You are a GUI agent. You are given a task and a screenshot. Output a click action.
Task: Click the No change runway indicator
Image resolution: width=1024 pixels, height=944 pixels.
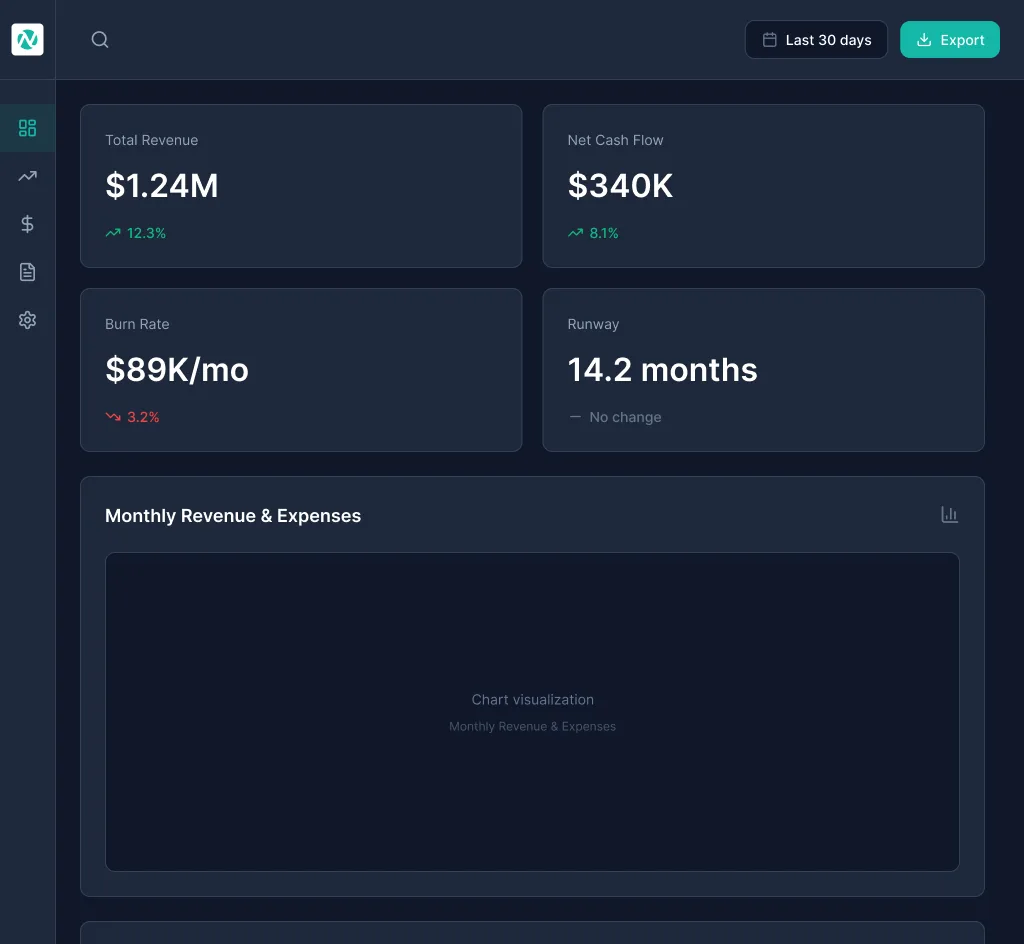615,417
